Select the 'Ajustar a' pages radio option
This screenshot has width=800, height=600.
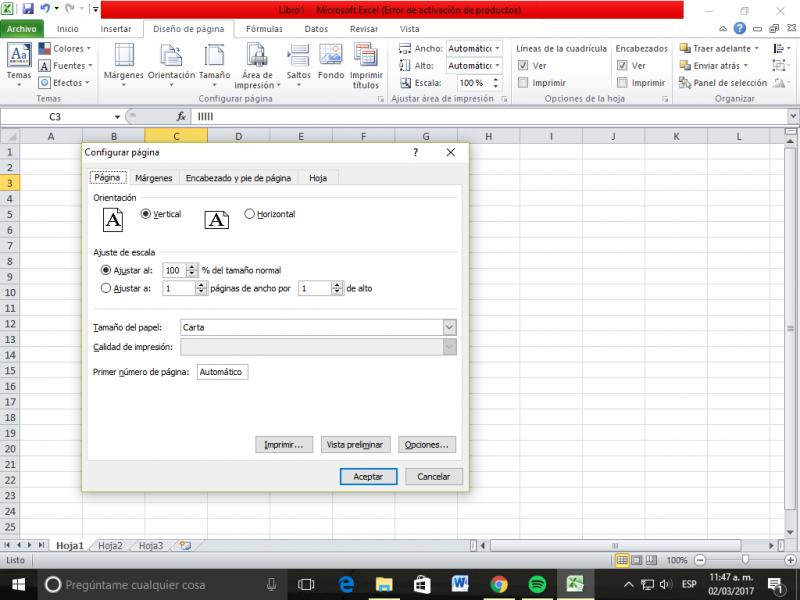click(107, 288)
